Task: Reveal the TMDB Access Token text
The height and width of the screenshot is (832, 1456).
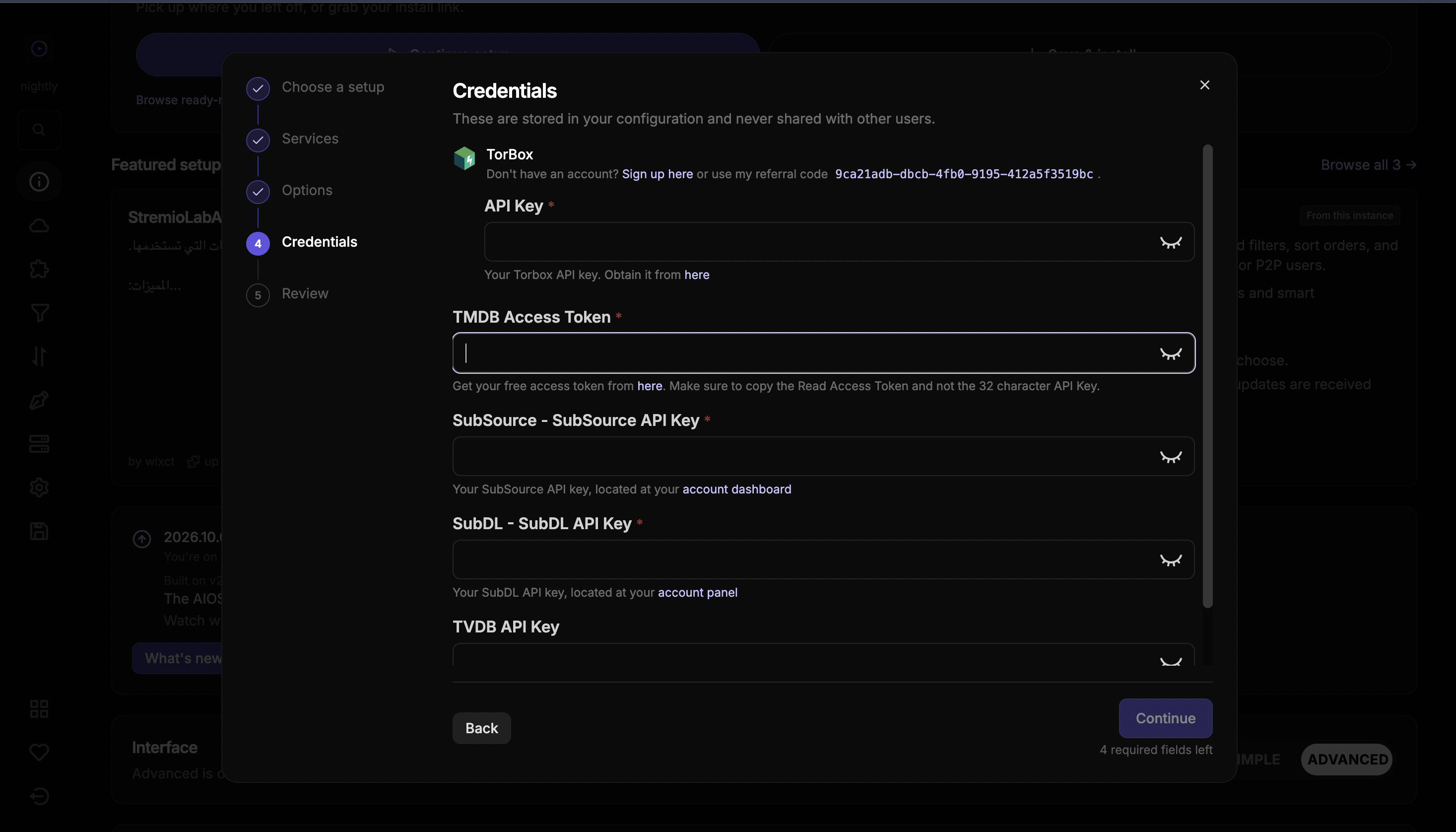Action: click(1170, 353)
